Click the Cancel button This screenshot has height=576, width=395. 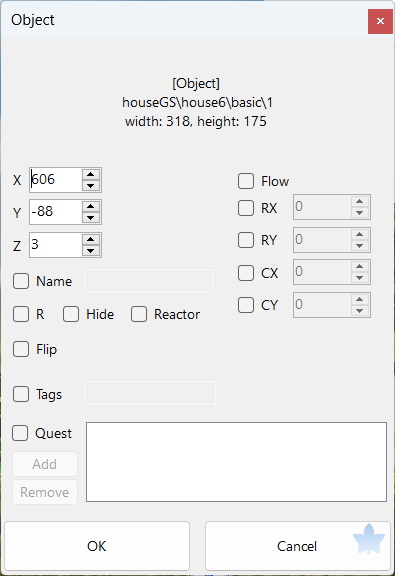297,546
